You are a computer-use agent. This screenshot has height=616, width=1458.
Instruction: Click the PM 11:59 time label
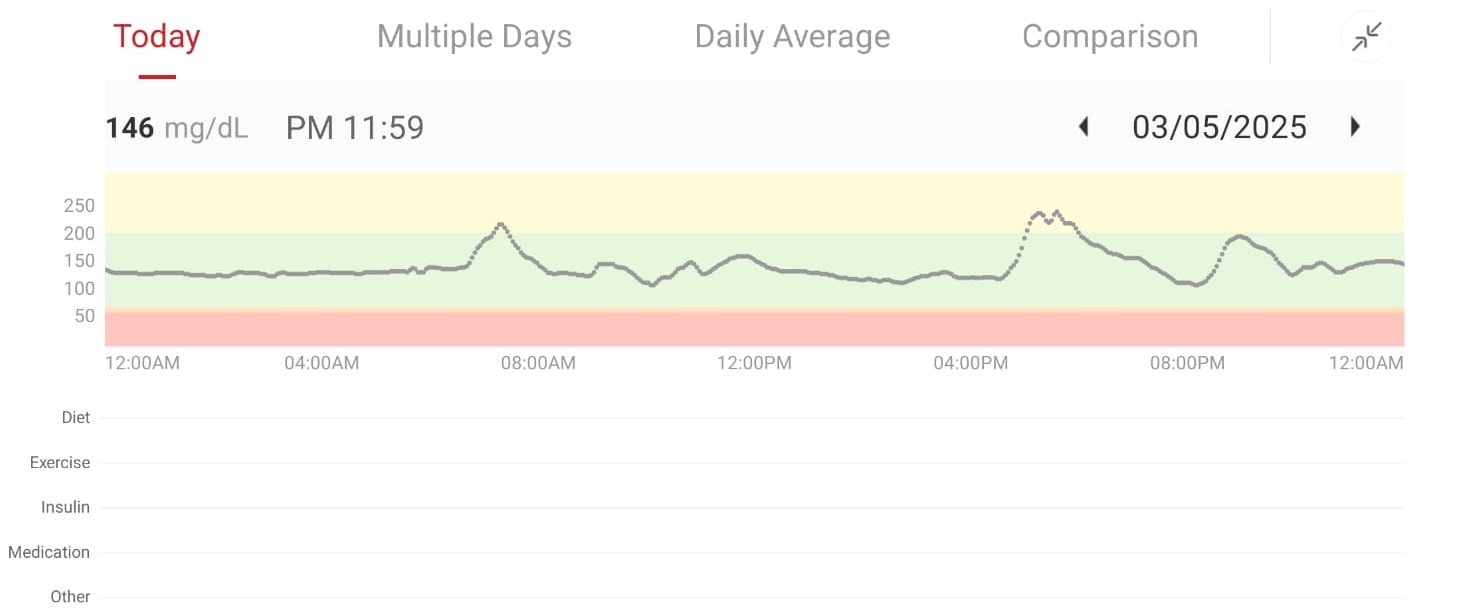[355, 128]
